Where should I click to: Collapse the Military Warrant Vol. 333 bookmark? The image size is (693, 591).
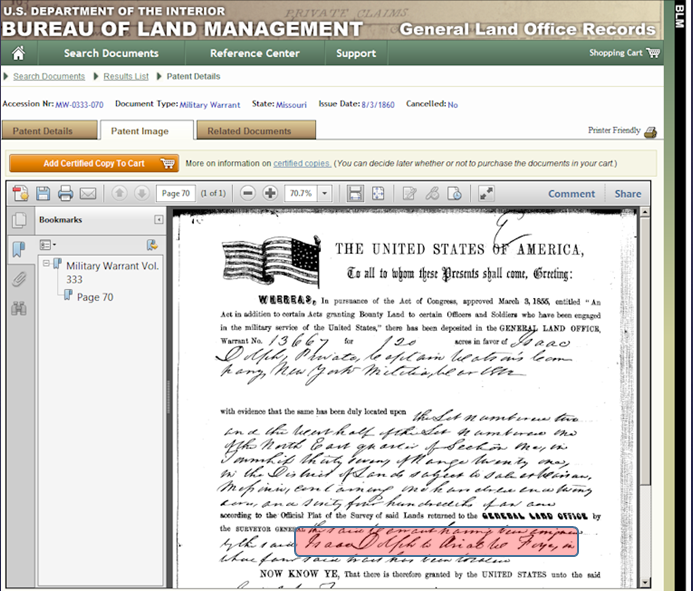[46, 263]
